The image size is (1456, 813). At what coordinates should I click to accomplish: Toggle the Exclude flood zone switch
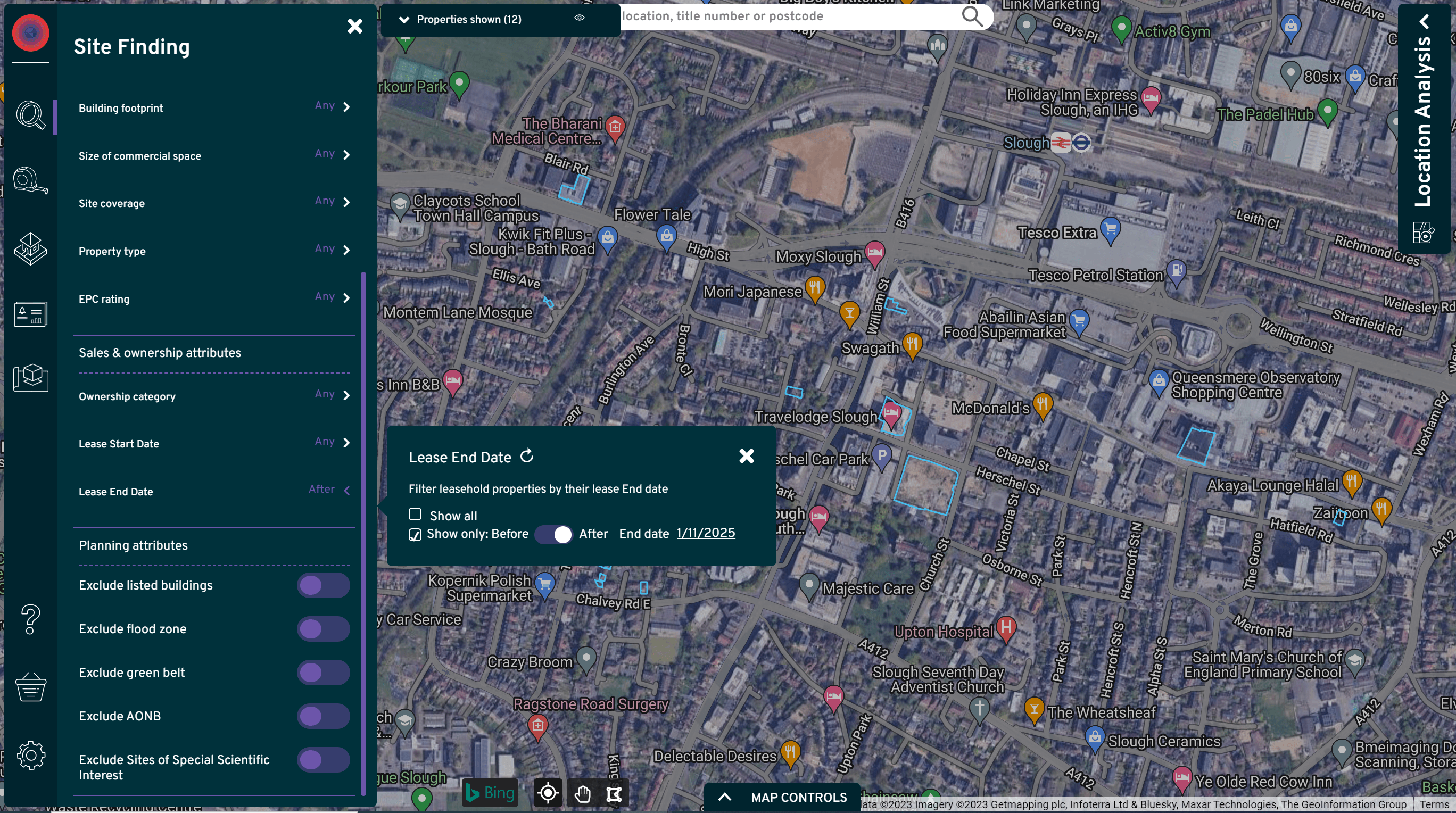point(324,629)
